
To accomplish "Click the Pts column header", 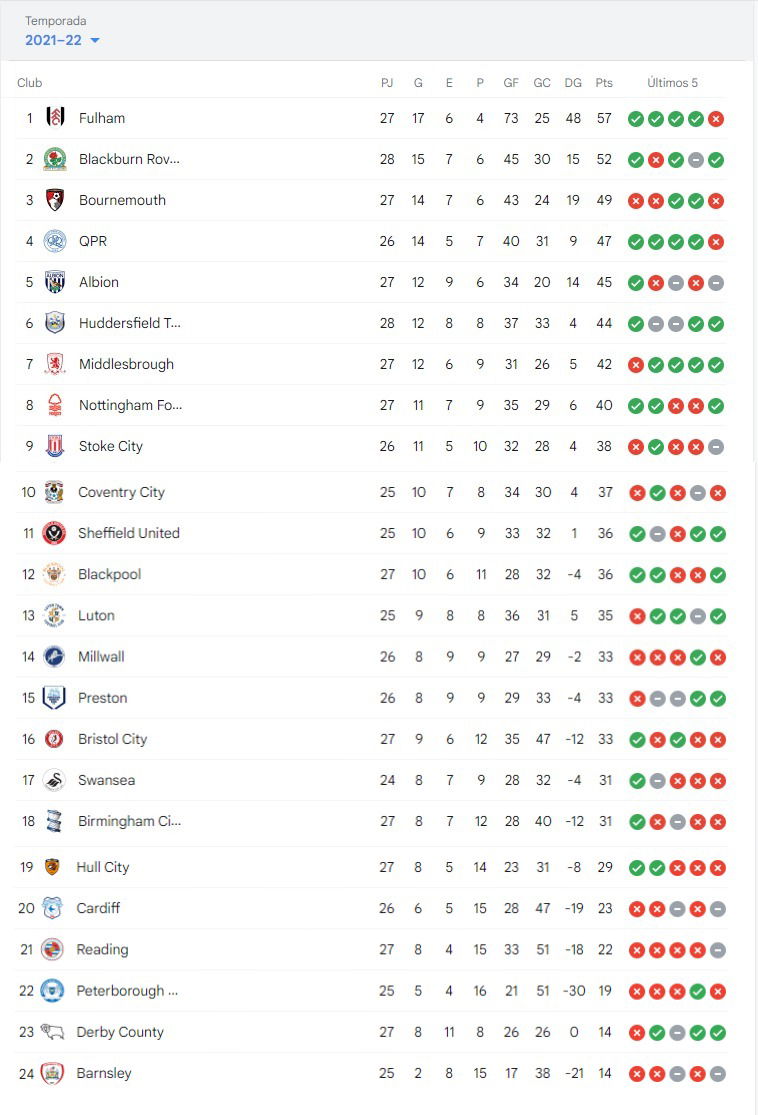I will pyautogui.click(x=604, y=83).
